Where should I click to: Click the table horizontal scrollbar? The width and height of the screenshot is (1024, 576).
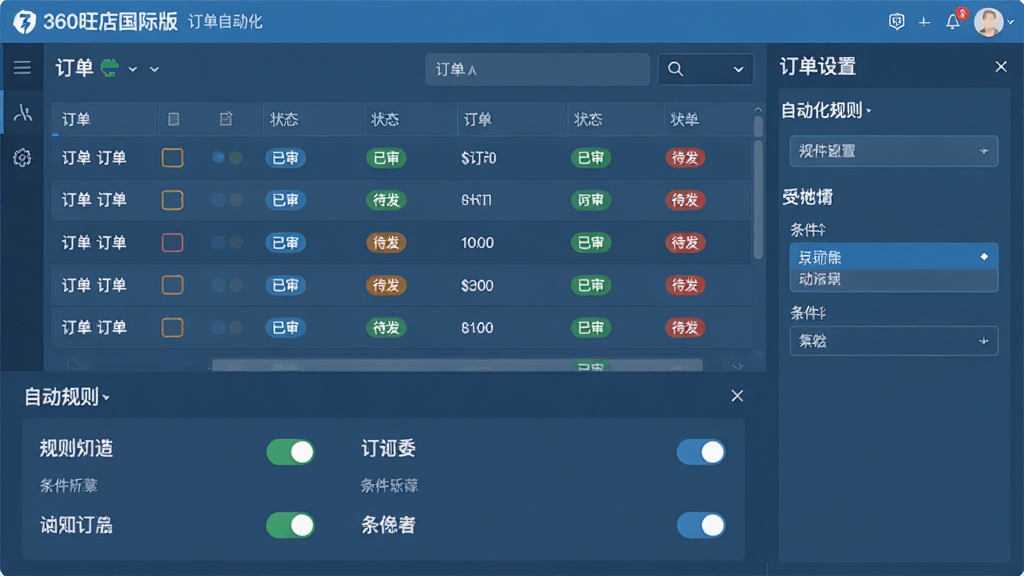tap(457, 366)
